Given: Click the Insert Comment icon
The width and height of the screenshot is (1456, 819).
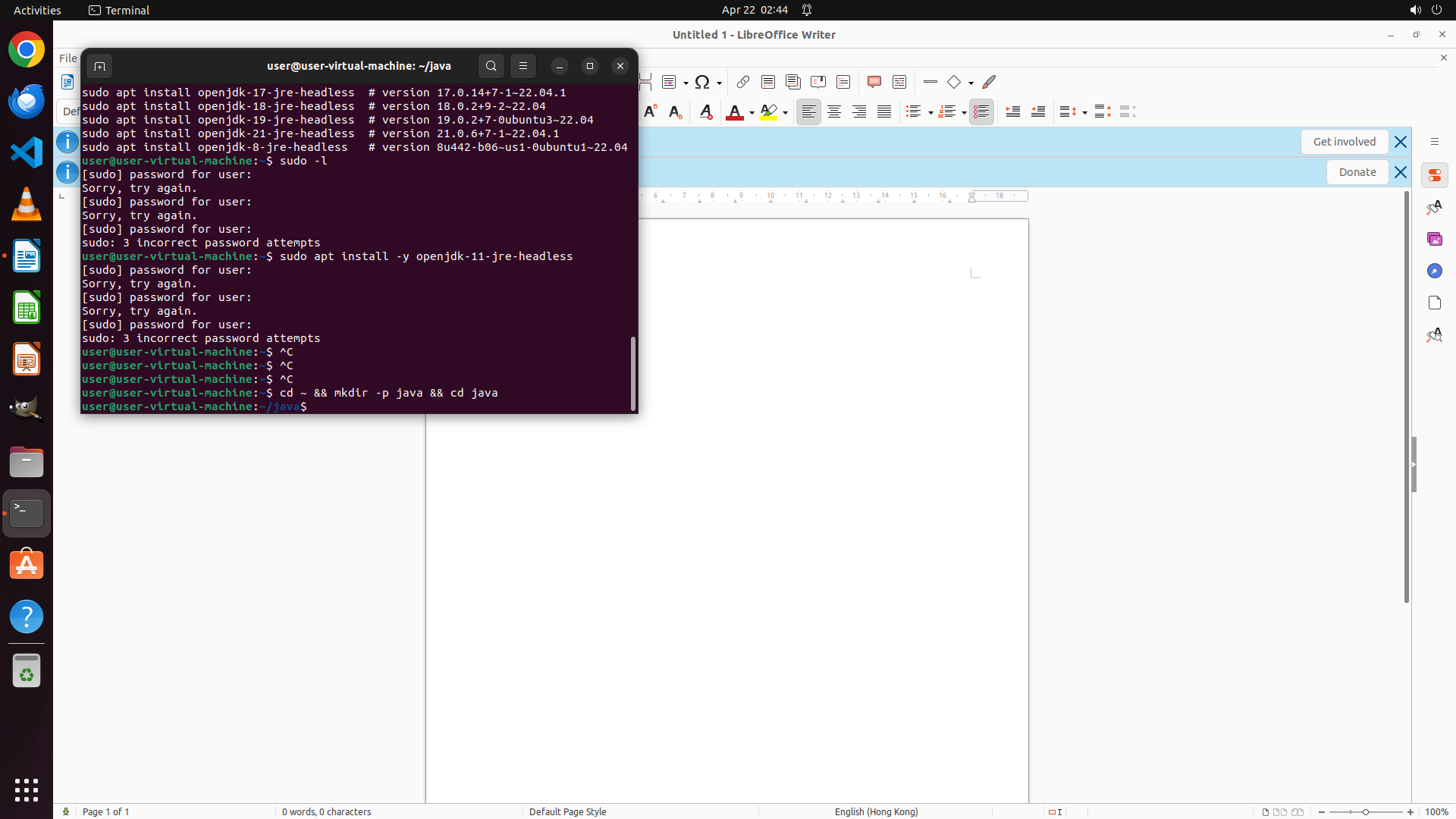Looking at the screenshot, I should [x=874, y=82].
